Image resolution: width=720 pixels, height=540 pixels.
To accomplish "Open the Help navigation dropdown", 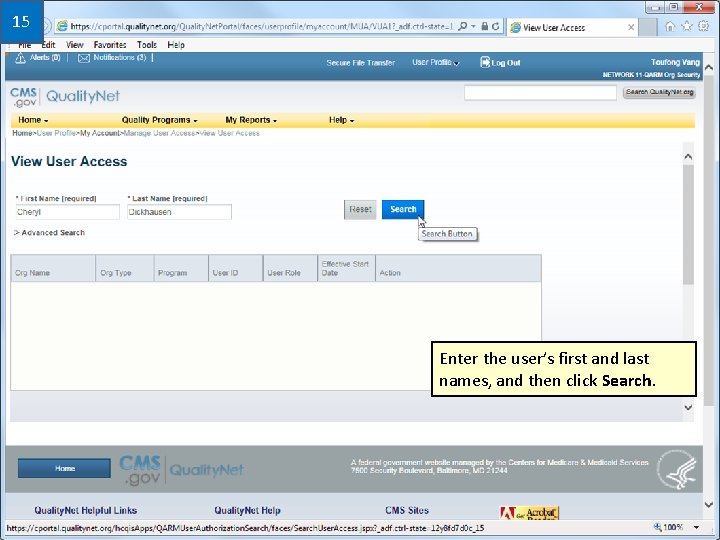I will click(341, 120).
